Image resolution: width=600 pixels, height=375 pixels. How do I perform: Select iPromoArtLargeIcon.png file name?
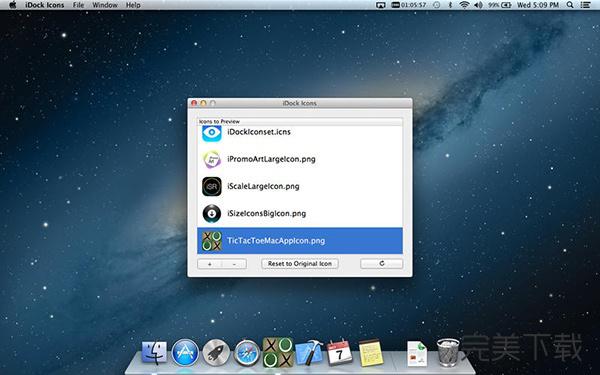tap(271, 159)
